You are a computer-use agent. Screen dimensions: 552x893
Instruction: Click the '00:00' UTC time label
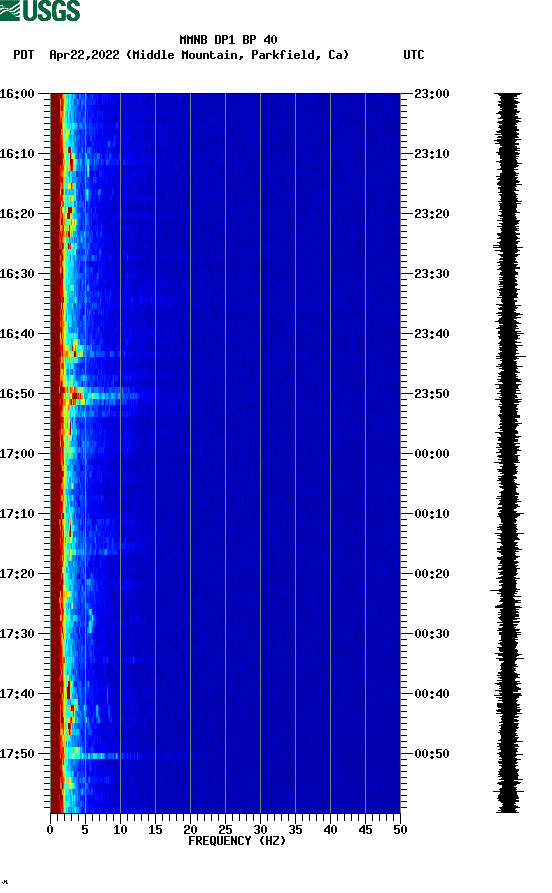click(432, 454)
